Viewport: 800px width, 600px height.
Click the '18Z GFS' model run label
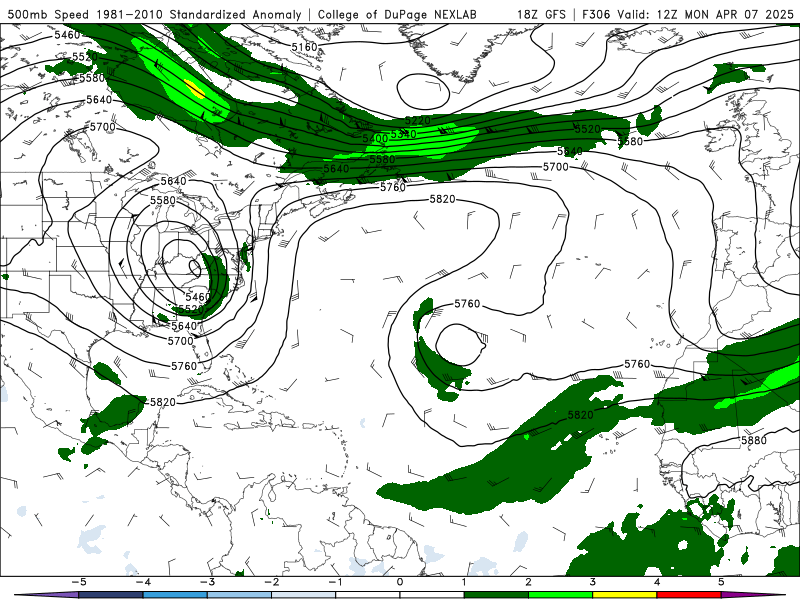pos(541,14)
